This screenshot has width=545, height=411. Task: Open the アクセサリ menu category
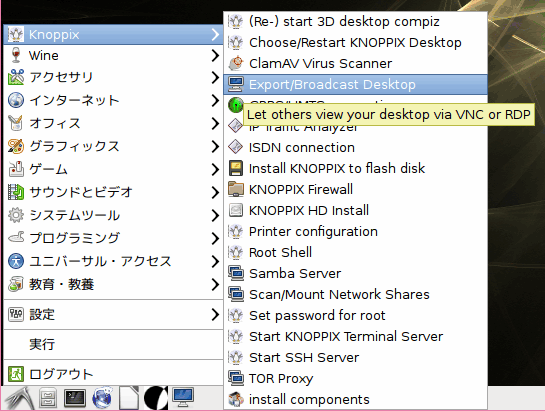(x=113, y=77)
